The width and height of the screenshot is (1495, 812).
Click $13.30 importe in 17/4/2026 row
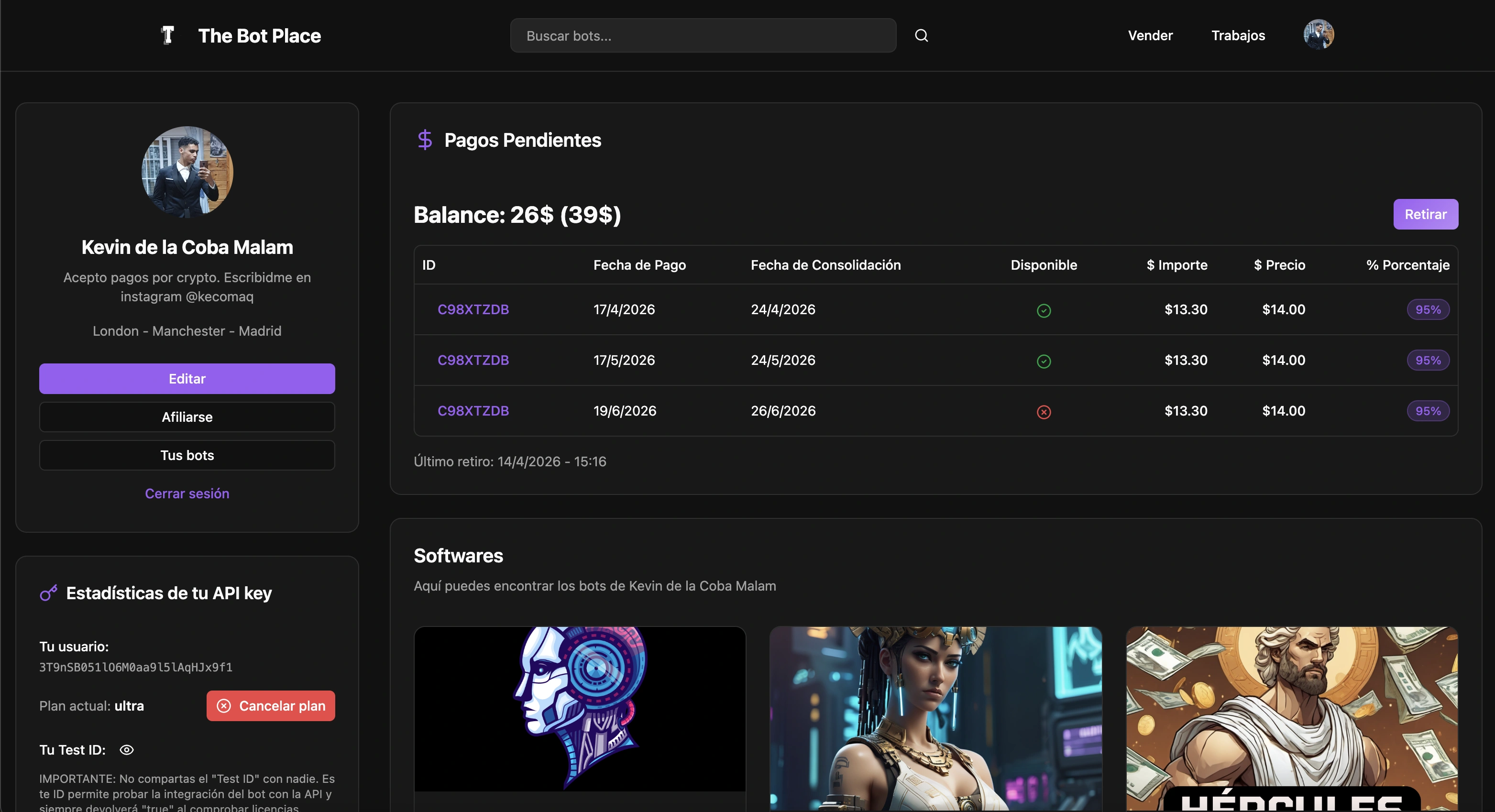pos(1186,309)
